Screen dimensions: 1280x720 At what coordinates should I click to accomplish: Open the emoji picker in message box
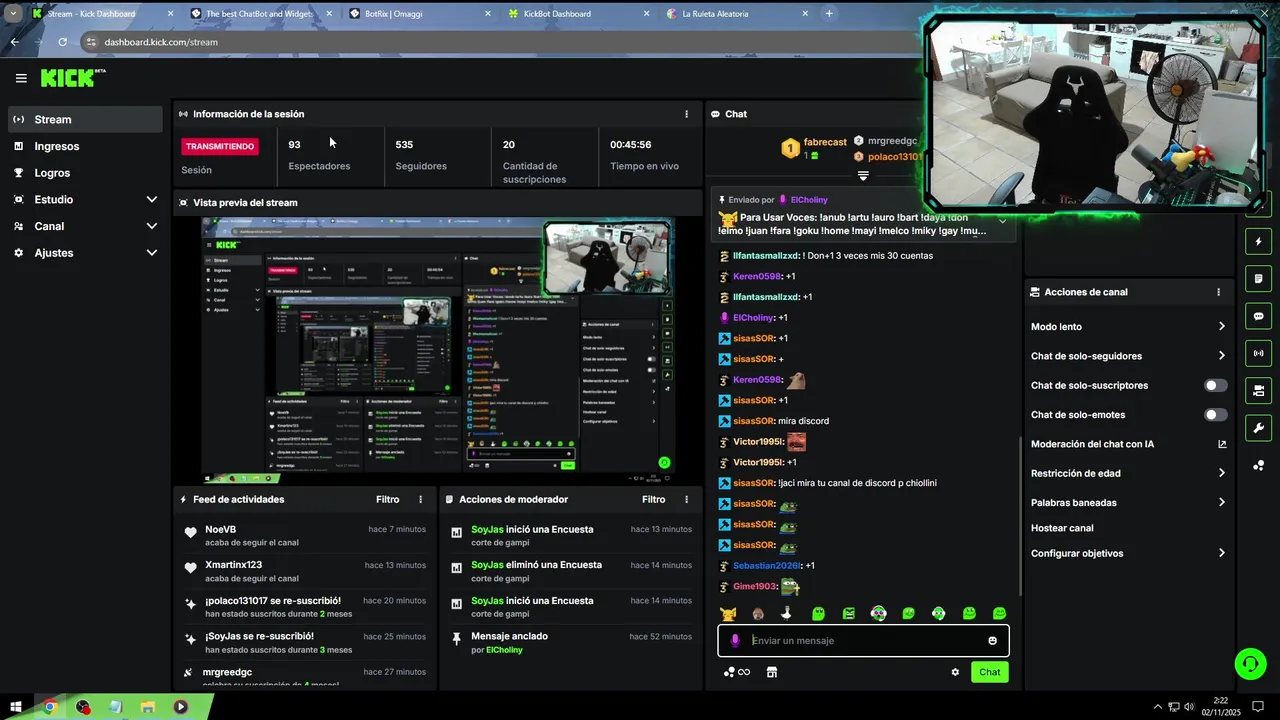point(992,641)
